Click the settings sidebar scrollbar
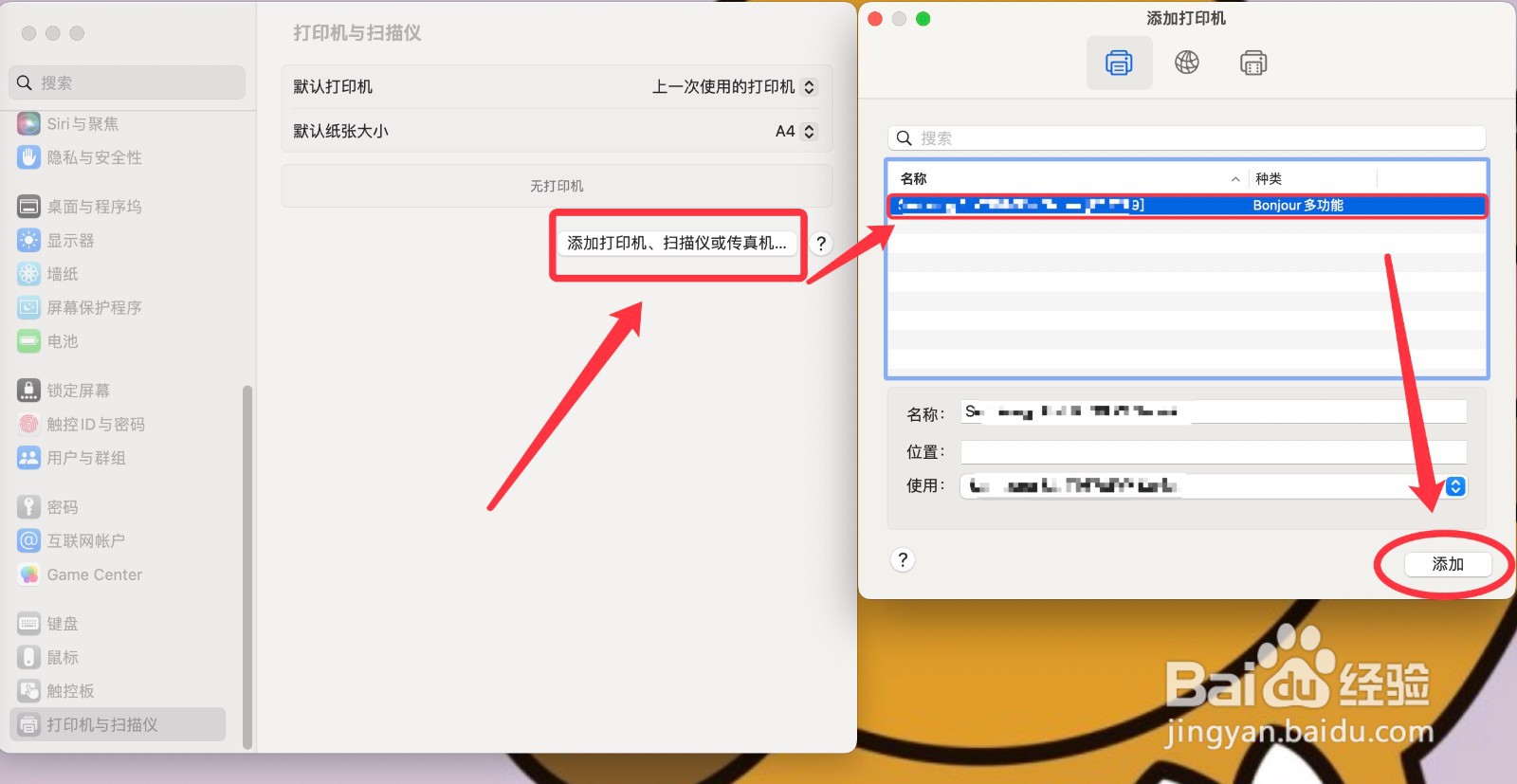Screen dimensions: 1517x784 point(247,566)
